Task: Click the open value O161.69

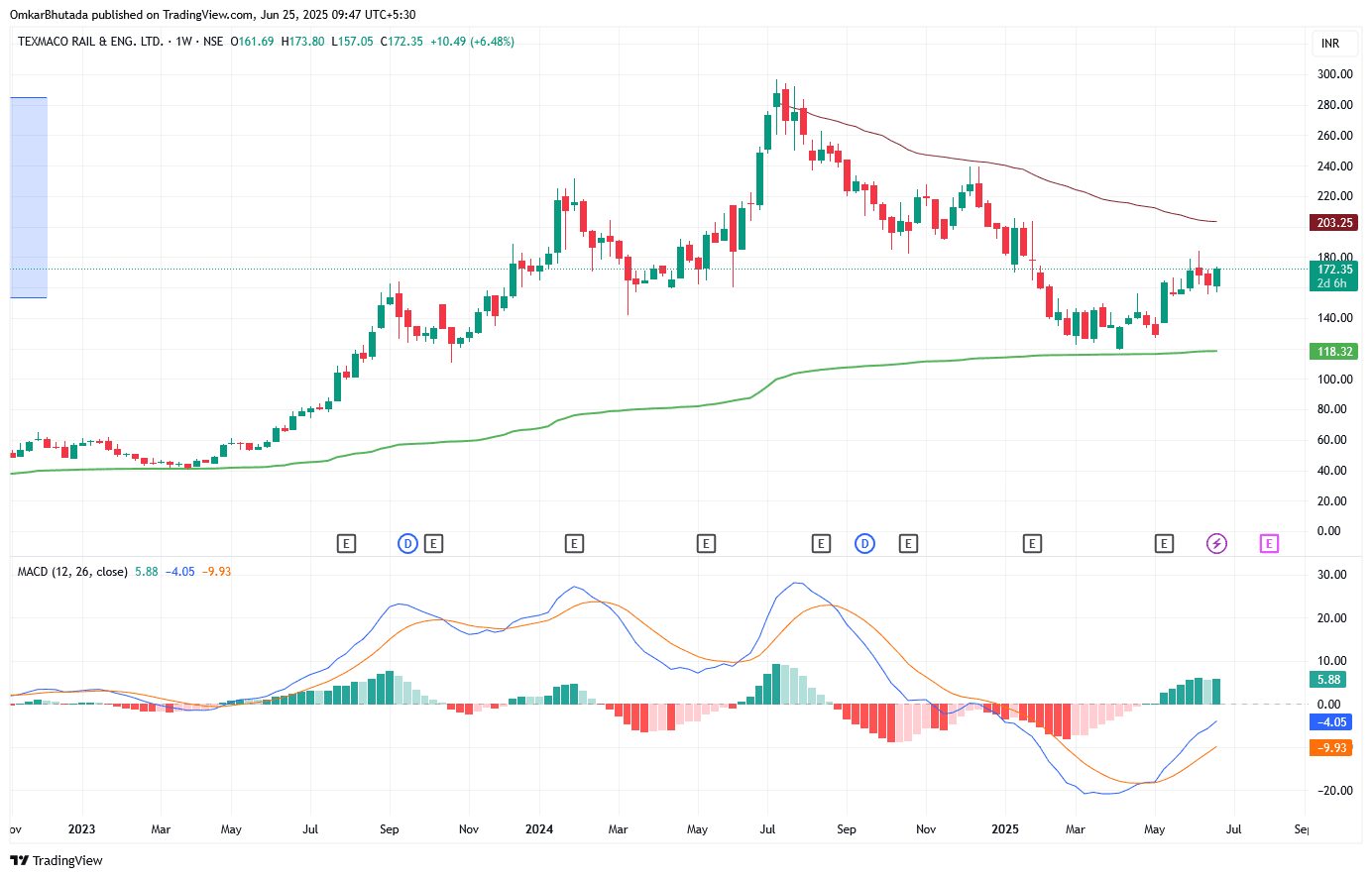Action: click(252, 42)
